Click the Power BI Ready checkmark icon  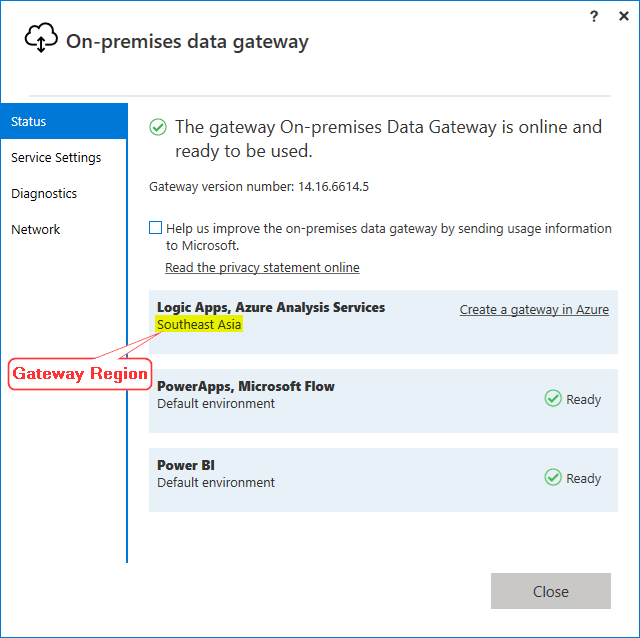[x=553, y=477]
